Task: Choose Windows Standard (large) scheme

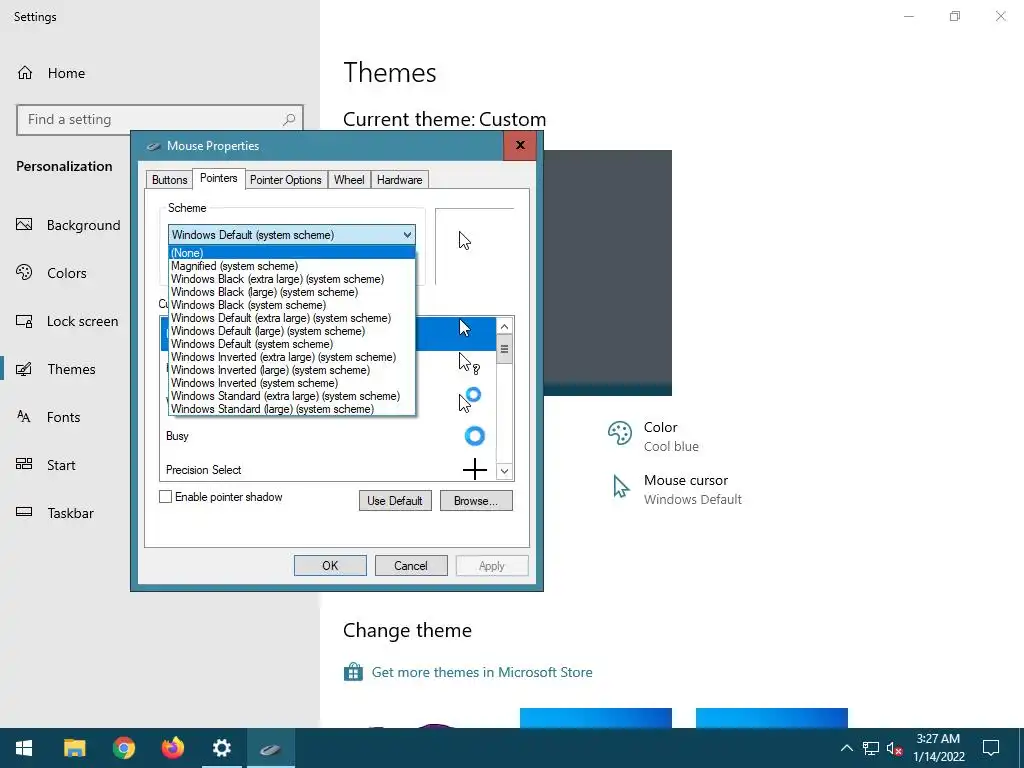Action: [292, 409]
